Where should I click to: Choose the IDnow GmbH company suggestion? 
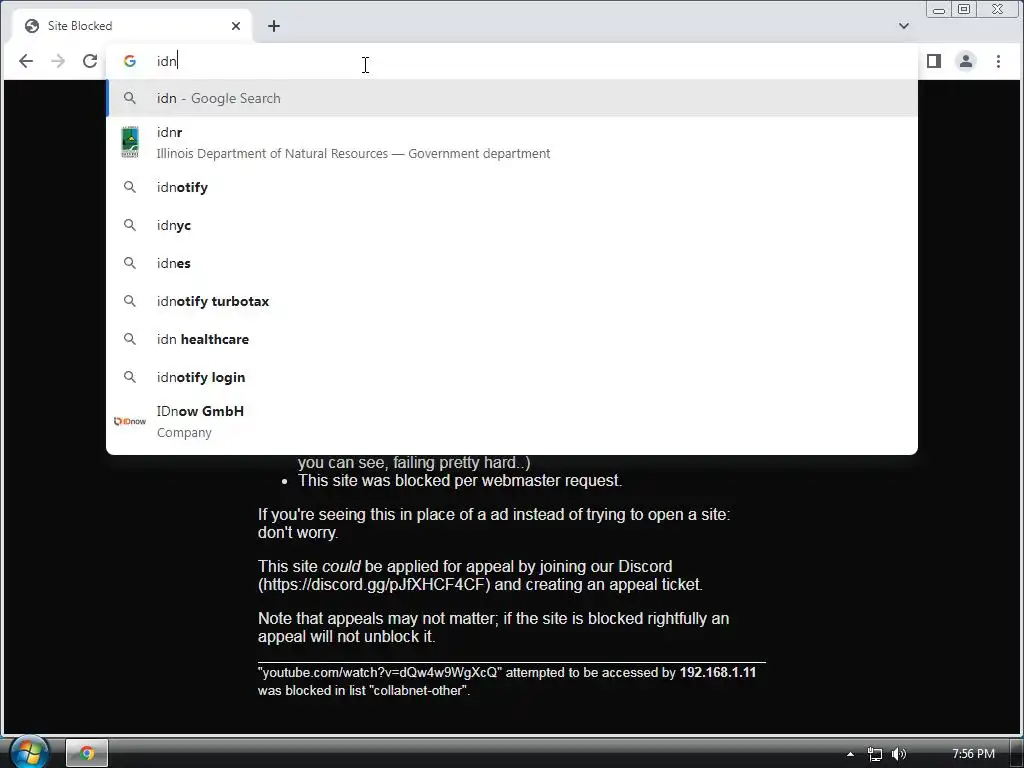tap(512, 421)
